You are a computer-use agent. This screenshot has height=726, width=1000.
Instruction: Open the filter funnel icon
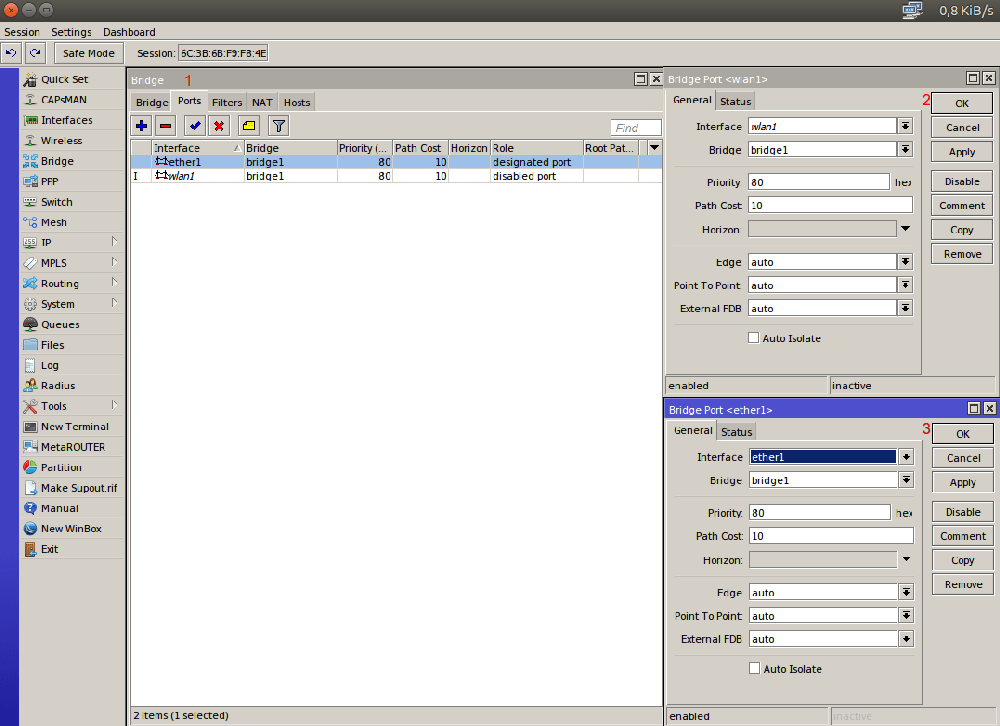click(279, 125)
